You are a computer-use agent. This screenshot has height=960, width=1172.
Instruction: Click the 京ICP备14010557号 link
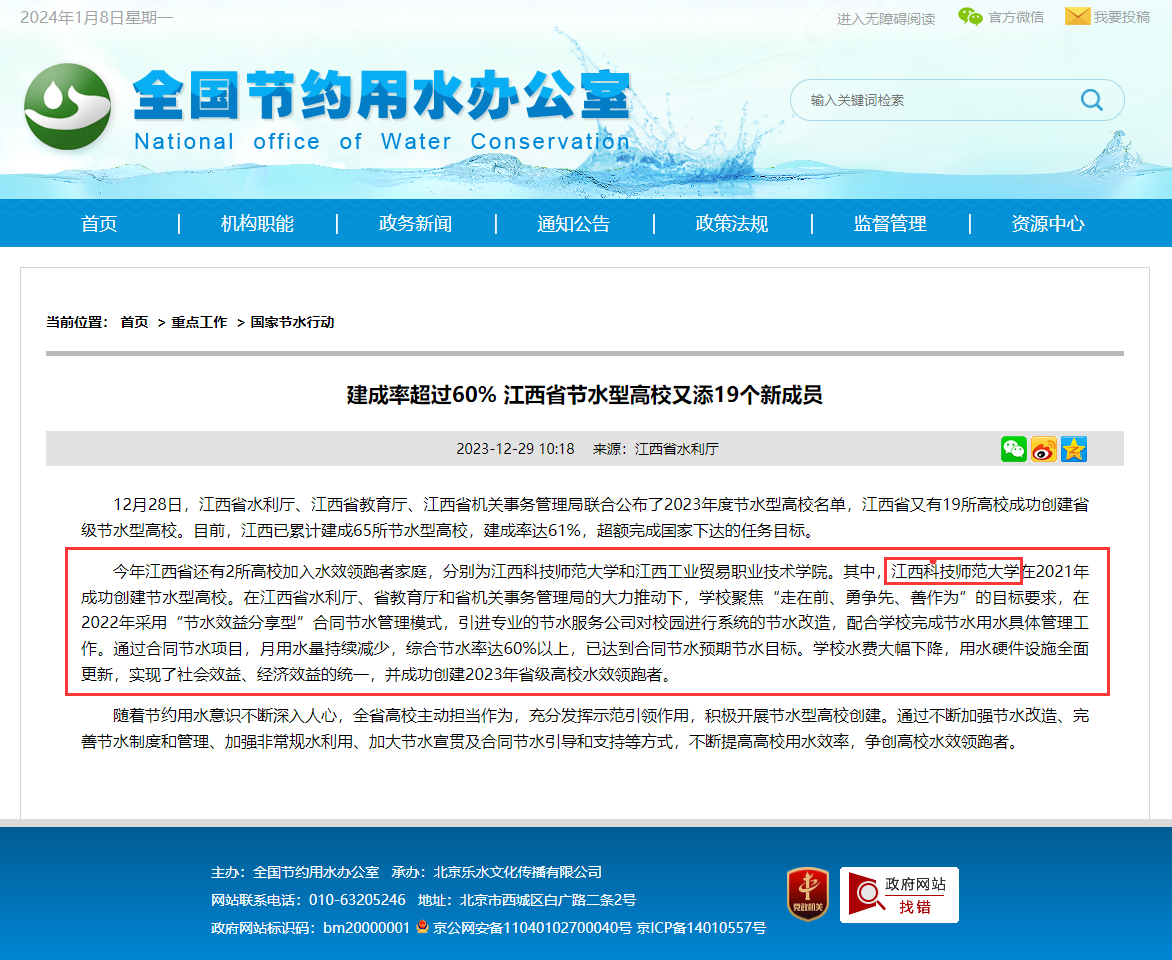[x=701, y=928]
